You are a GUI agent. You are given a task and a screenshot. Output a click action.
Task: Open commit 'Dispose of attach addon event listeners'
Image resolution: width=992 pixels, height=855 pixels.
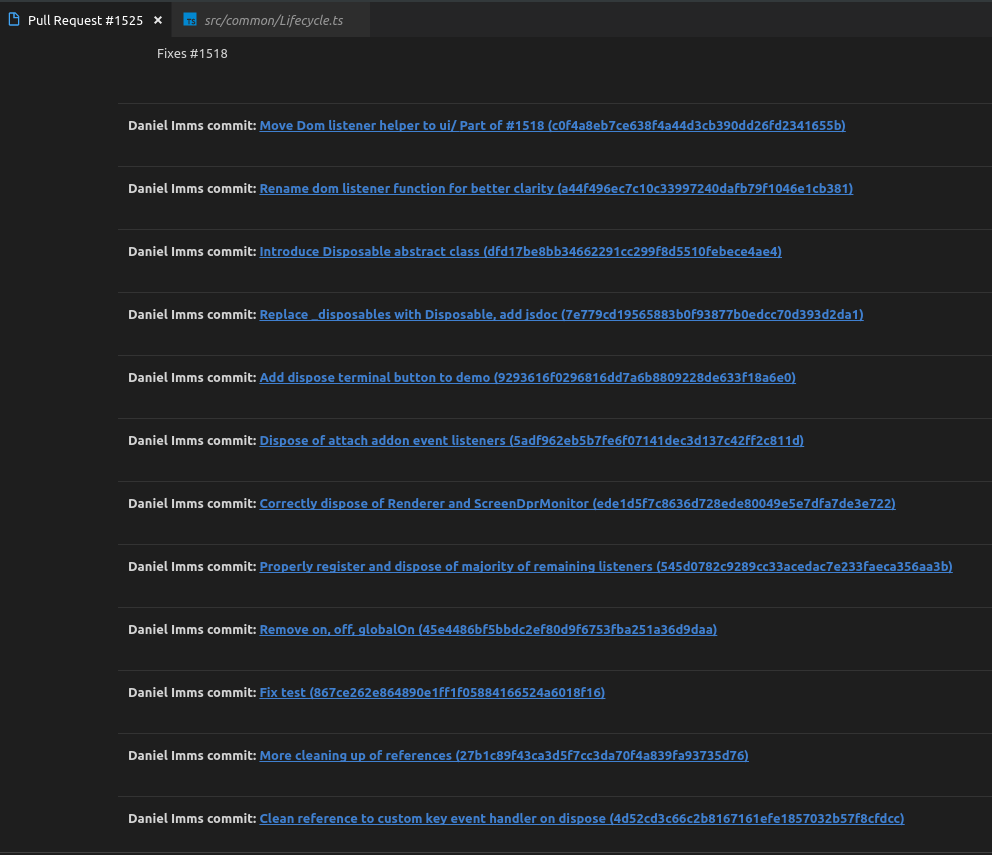530,440
